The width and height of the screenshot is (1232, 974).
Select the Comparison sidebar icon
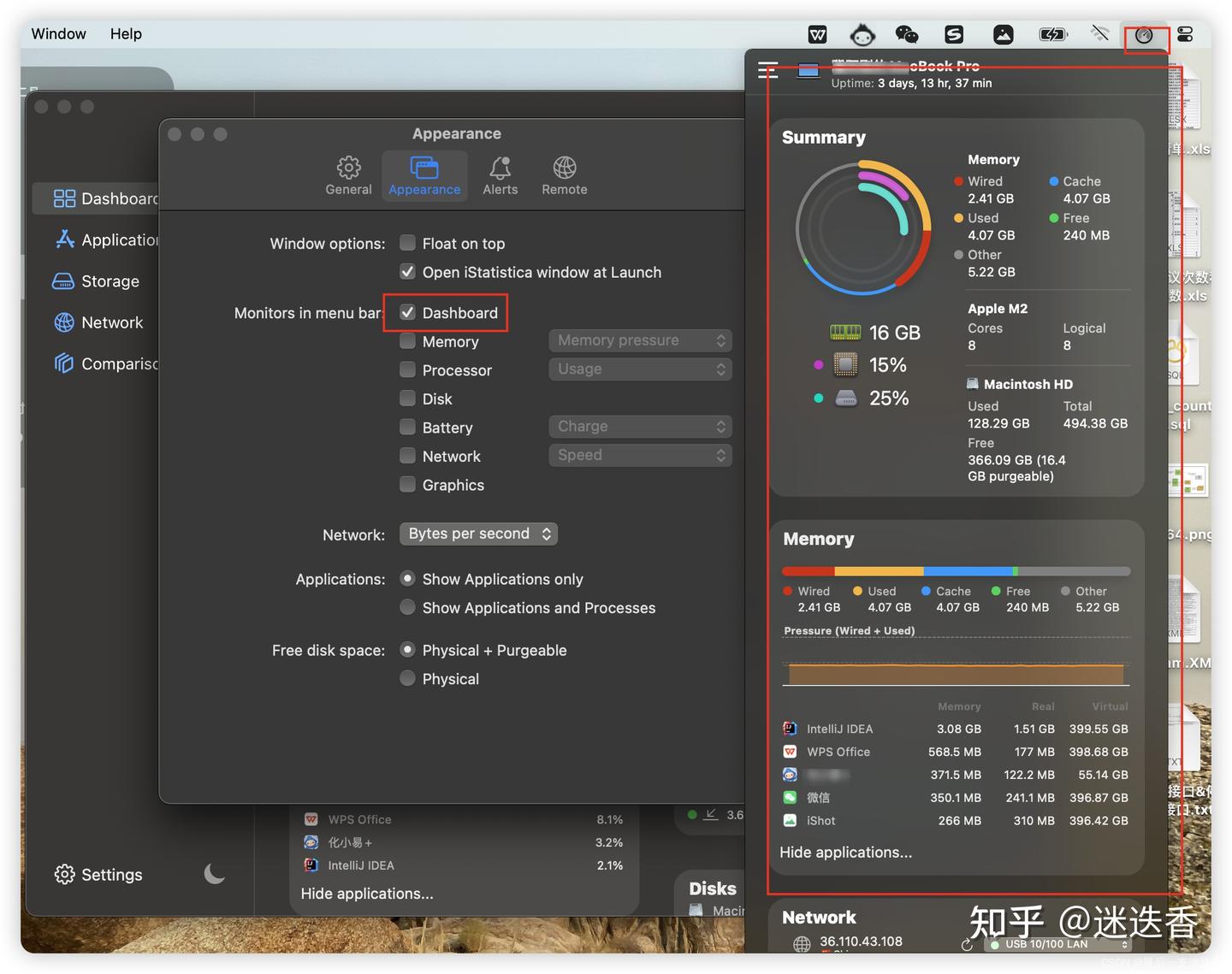point(64,363)
